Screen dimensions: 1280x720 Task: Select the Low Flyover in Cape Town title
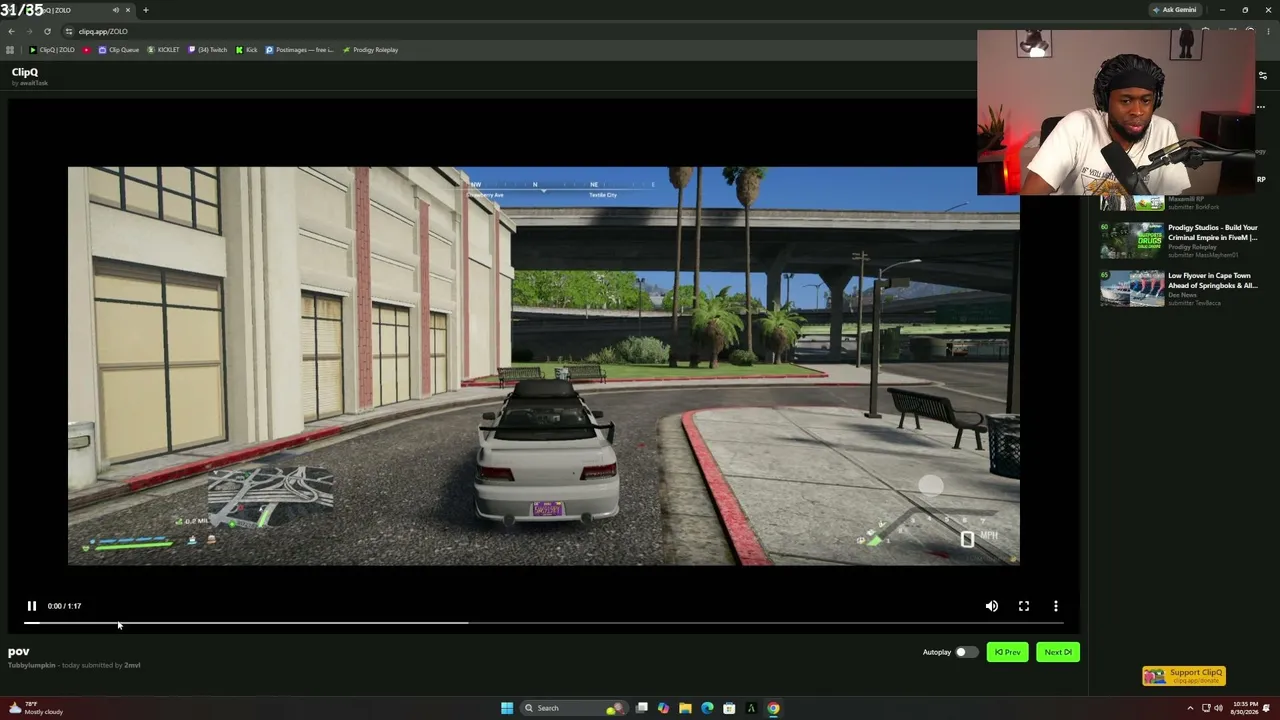pyautogui.click(x=1213, y=281)
